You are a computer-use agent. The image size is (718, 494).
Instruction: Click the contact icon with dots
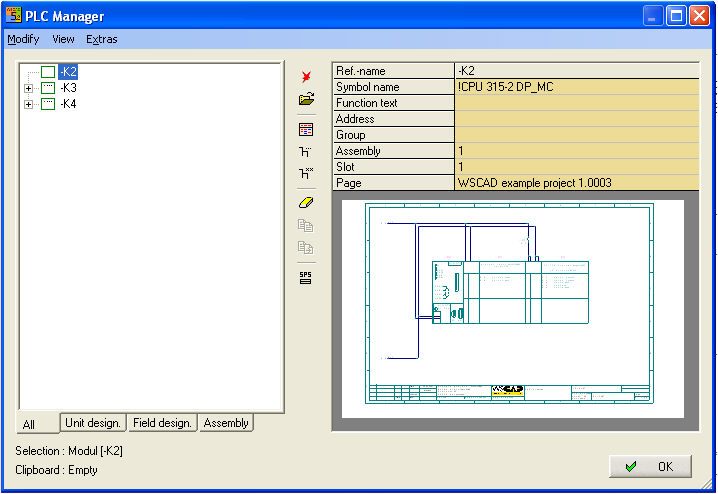coord(305,152)
